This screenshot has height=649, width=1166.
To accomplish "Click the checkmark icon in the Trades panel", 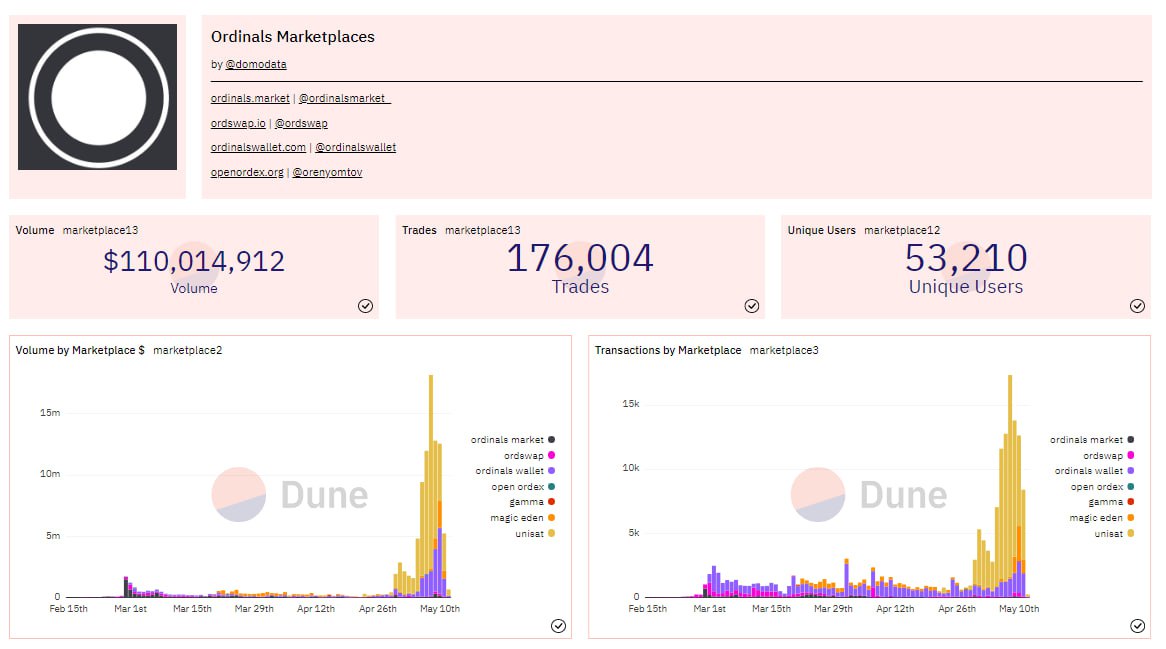I will click(751, 306).
